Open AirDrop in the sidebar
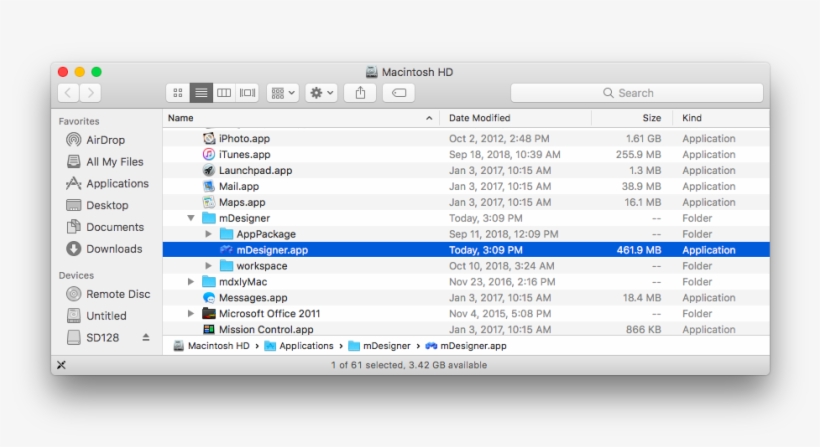This screenshot has width=820, height=447. point(105,140)
